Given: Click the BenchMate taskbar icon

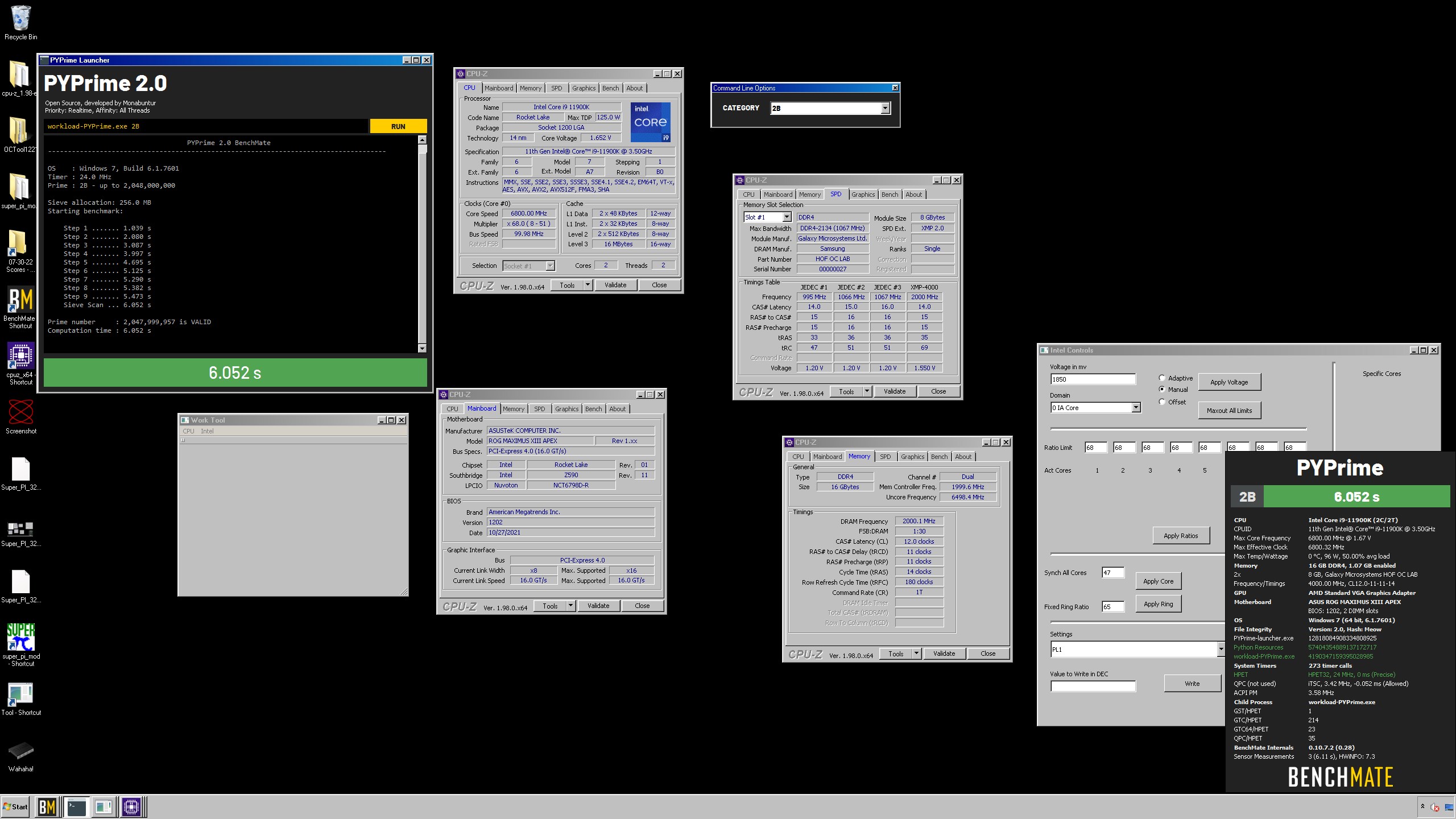Looking at the screenshot, I should [x=47, y=806].
